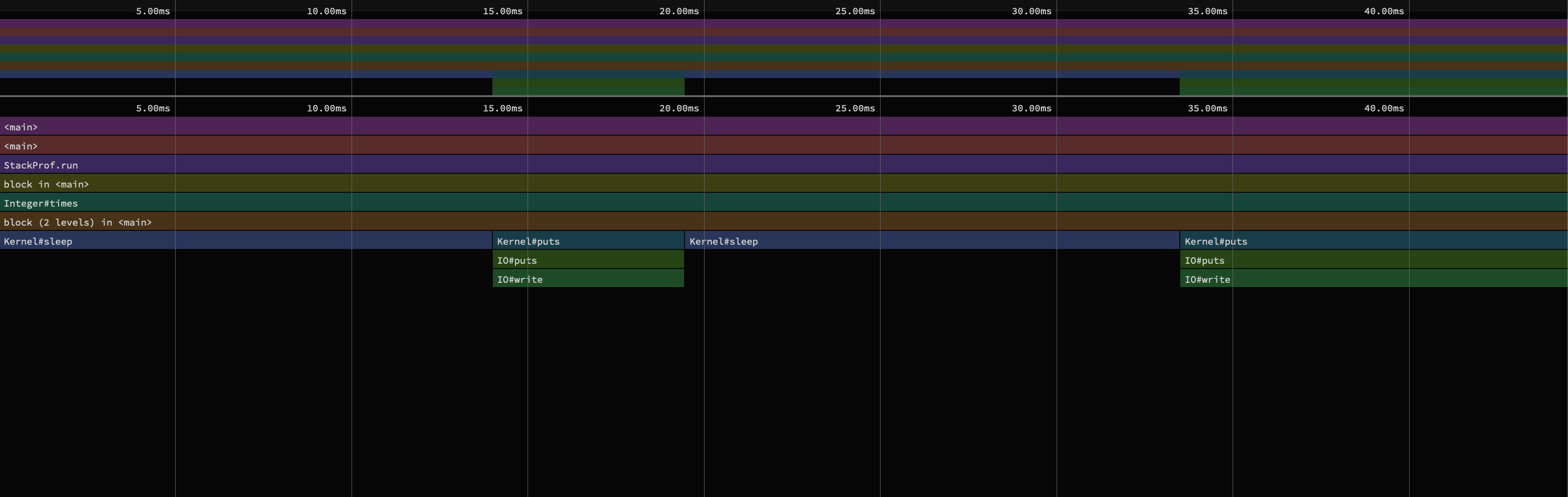This screenshot has width=1568, height=497.
Task: Click the 20.00ms label on minimap axis
Action: point(679,11)
